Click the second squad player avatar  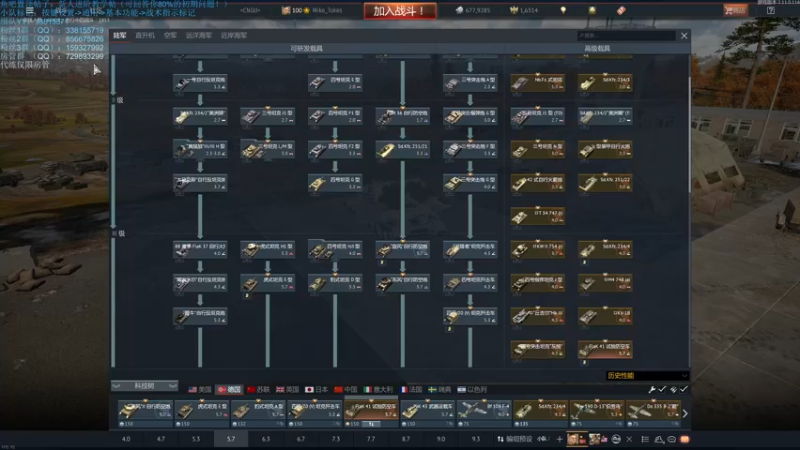[x=595, y=439]
